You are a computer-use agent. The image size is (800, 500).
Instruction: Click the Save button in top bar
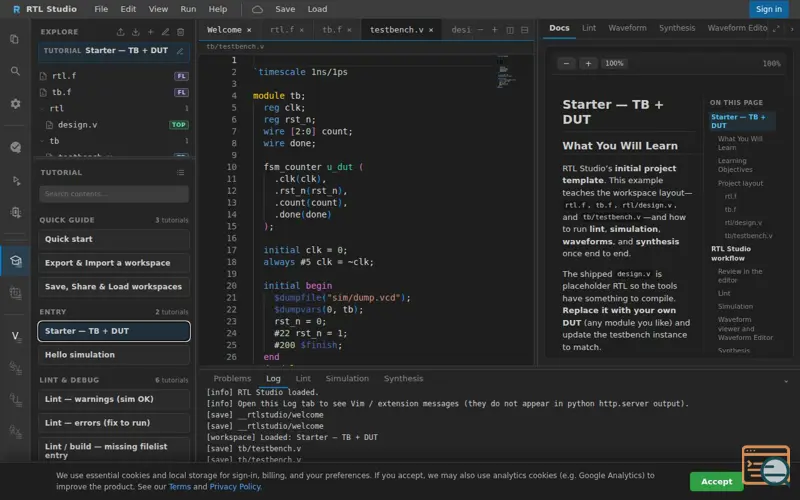coord(285,9)
